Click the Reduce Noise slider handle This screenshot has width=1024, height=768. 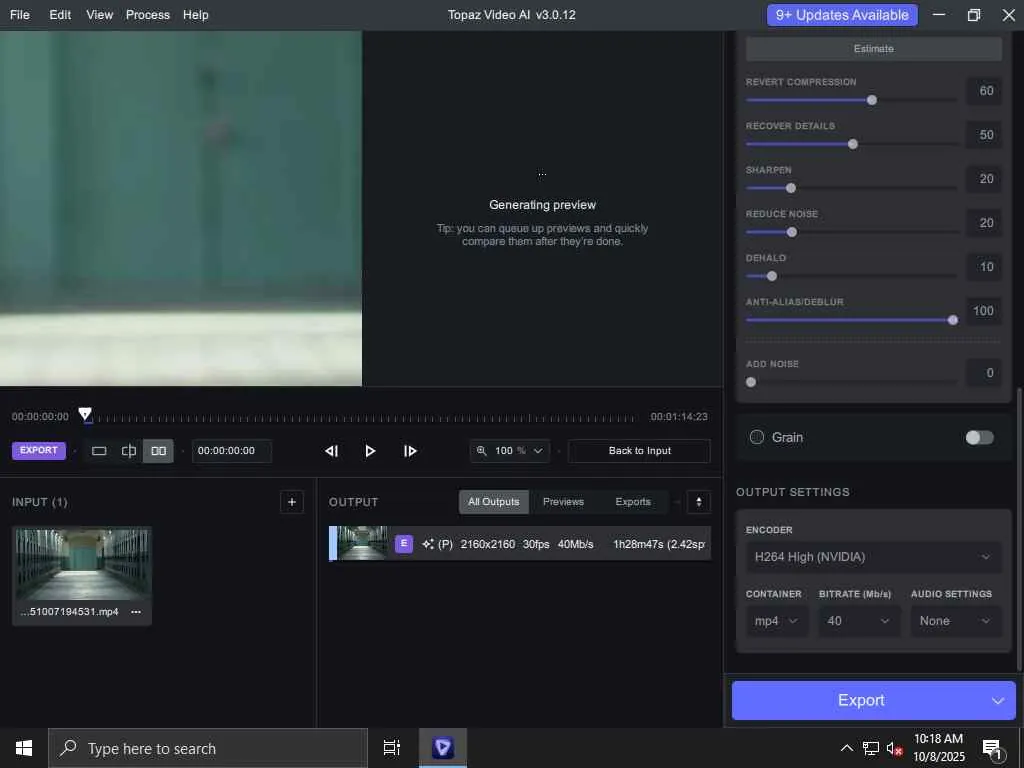(x=792, y=232)
